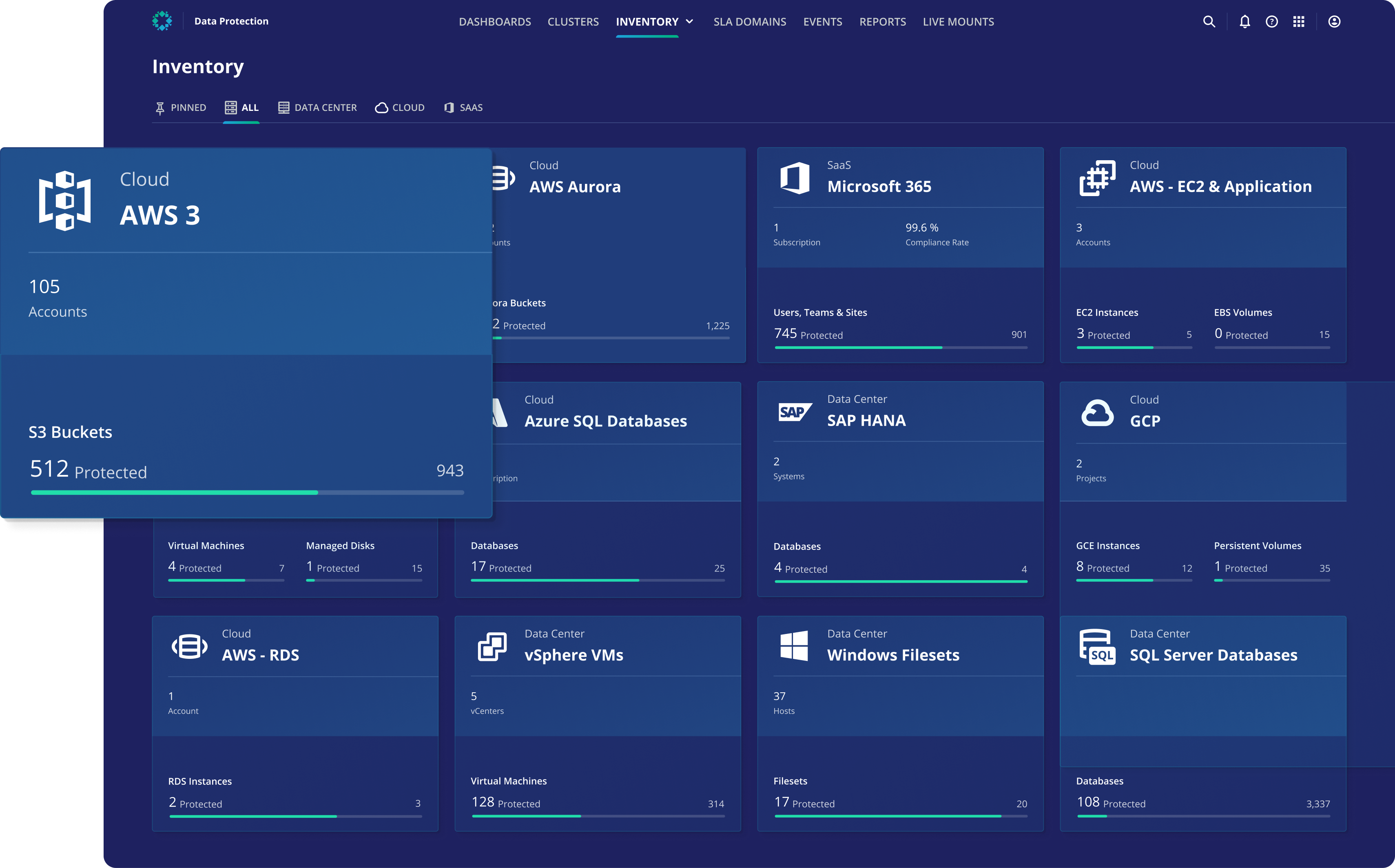Open Microsoft 365 inventory card
This screenshot has height=868, width=1395.
pyautogui.click(x=879, y=187)
